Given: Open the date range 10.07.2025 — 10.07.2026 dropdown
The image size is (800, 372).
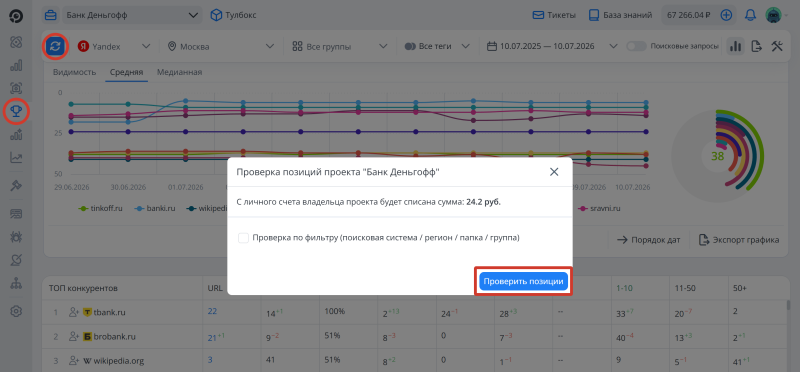Looking at the screenshot, I should click(x=552, y=46).
